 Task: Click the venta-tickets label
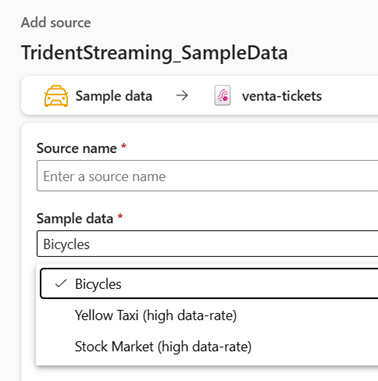(282, 96)
